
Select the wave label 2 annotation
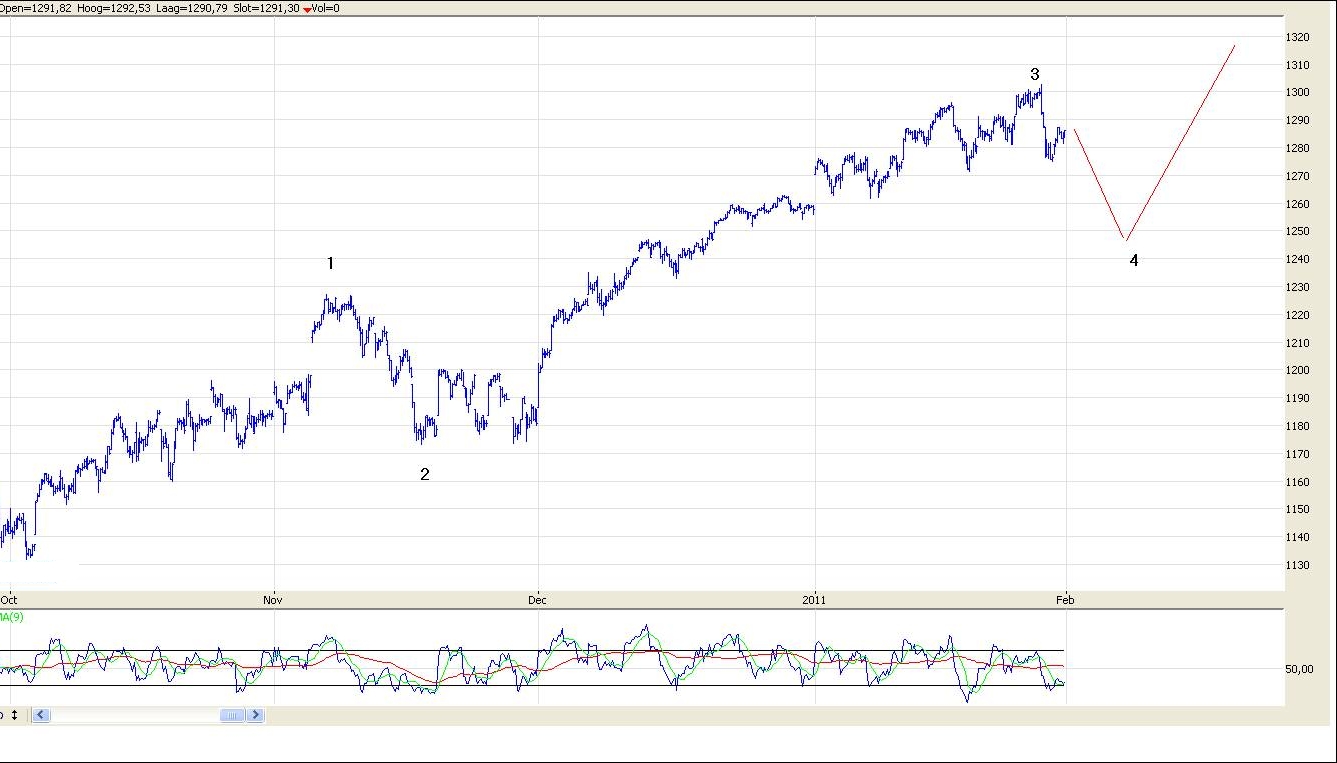point(424,474)
